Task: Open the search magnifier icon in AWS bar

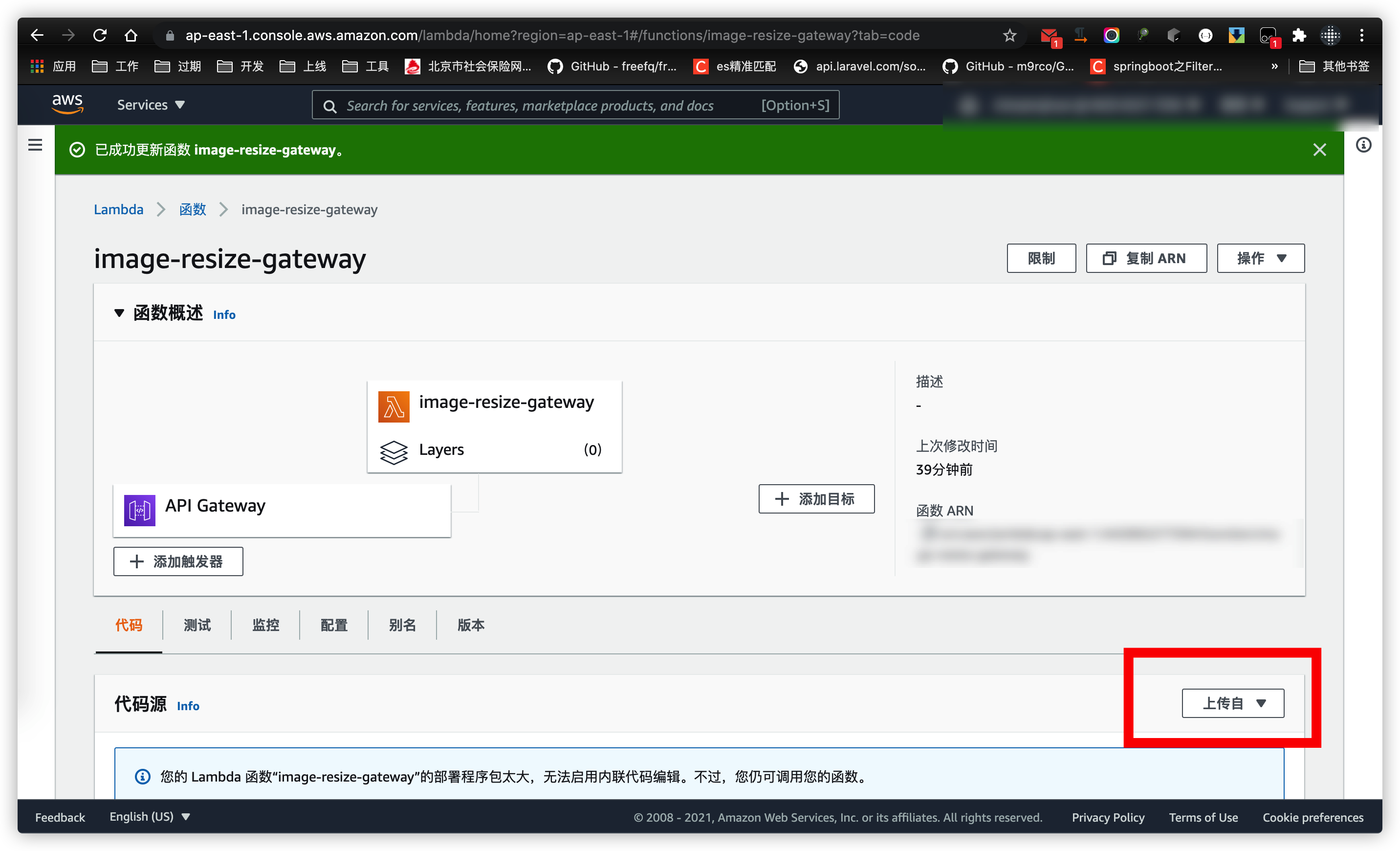Action: [x=329, y=106]
